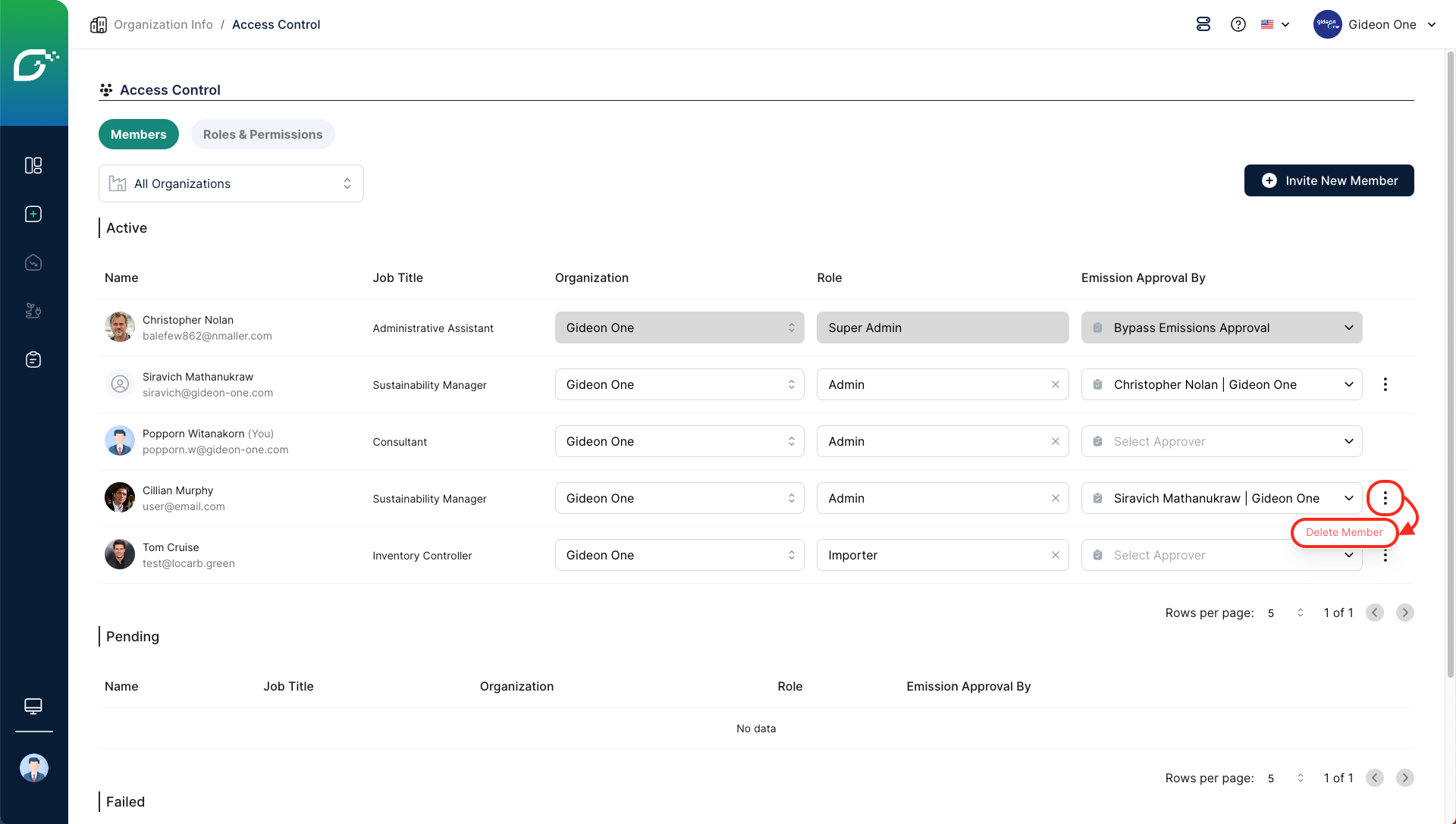Choose Delete Member option
Screen dimensions: 1456x824
point(1344,532)
